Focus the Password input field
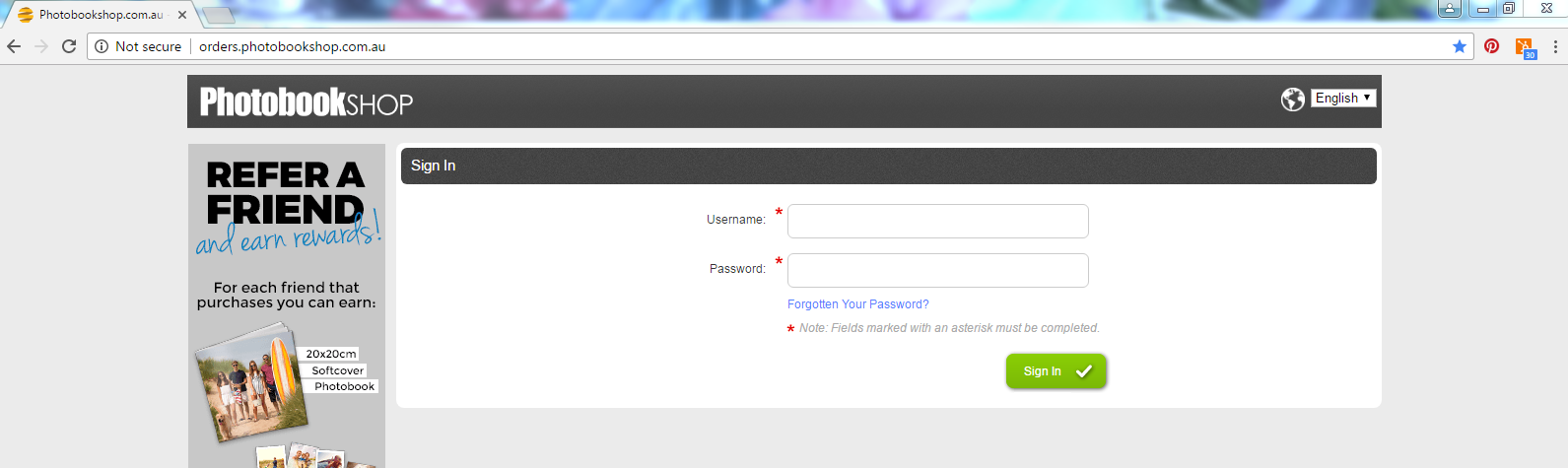Image resolution: width=1568 pixels, height=468 pixels. pyautogui.click(x=938, y=270)
